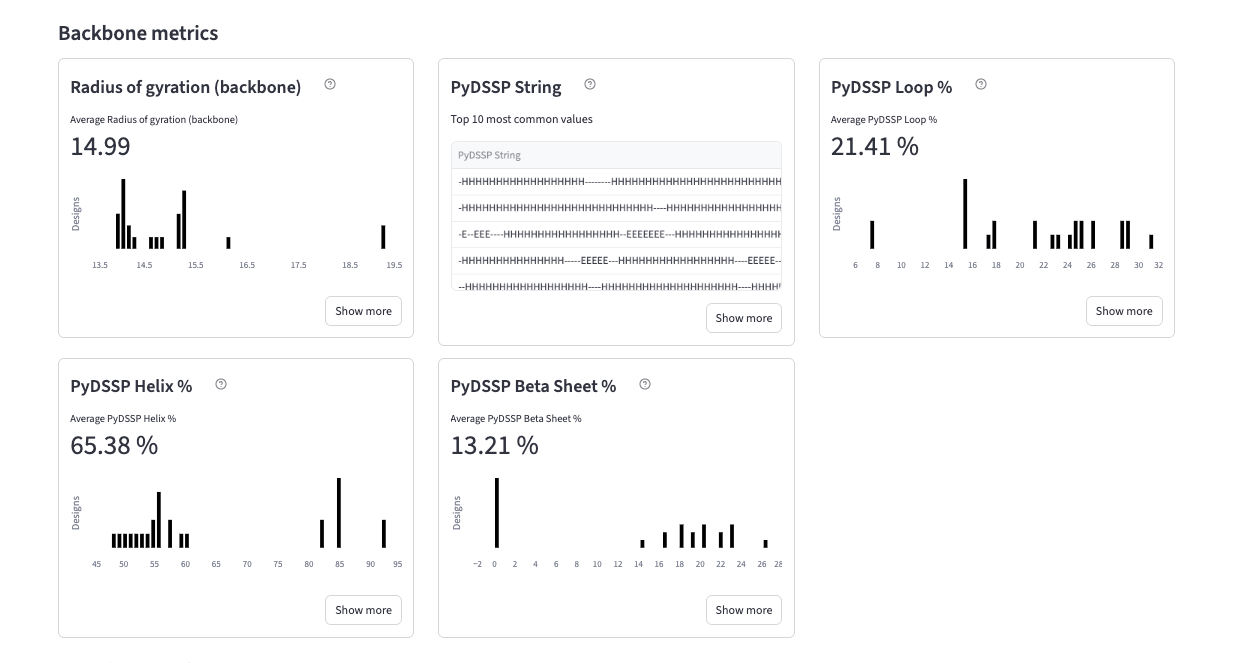Viewport: 1243px width, 663px height.
Task: Click the PyDSSP Helix % help icon
Action: click(221, 384)
